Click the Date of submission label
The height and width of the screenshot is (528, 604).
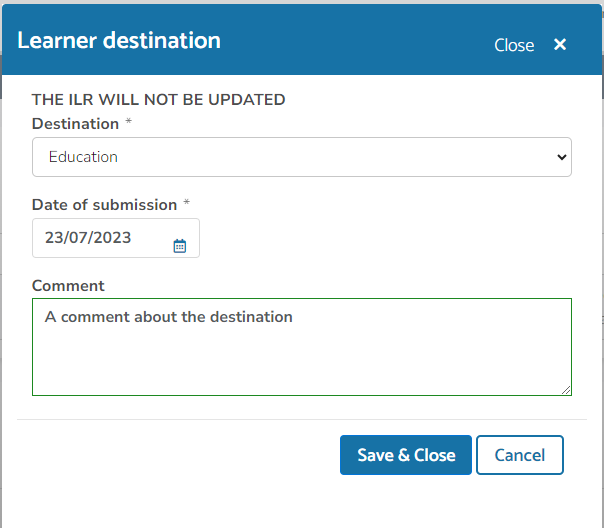click(104, 205)
